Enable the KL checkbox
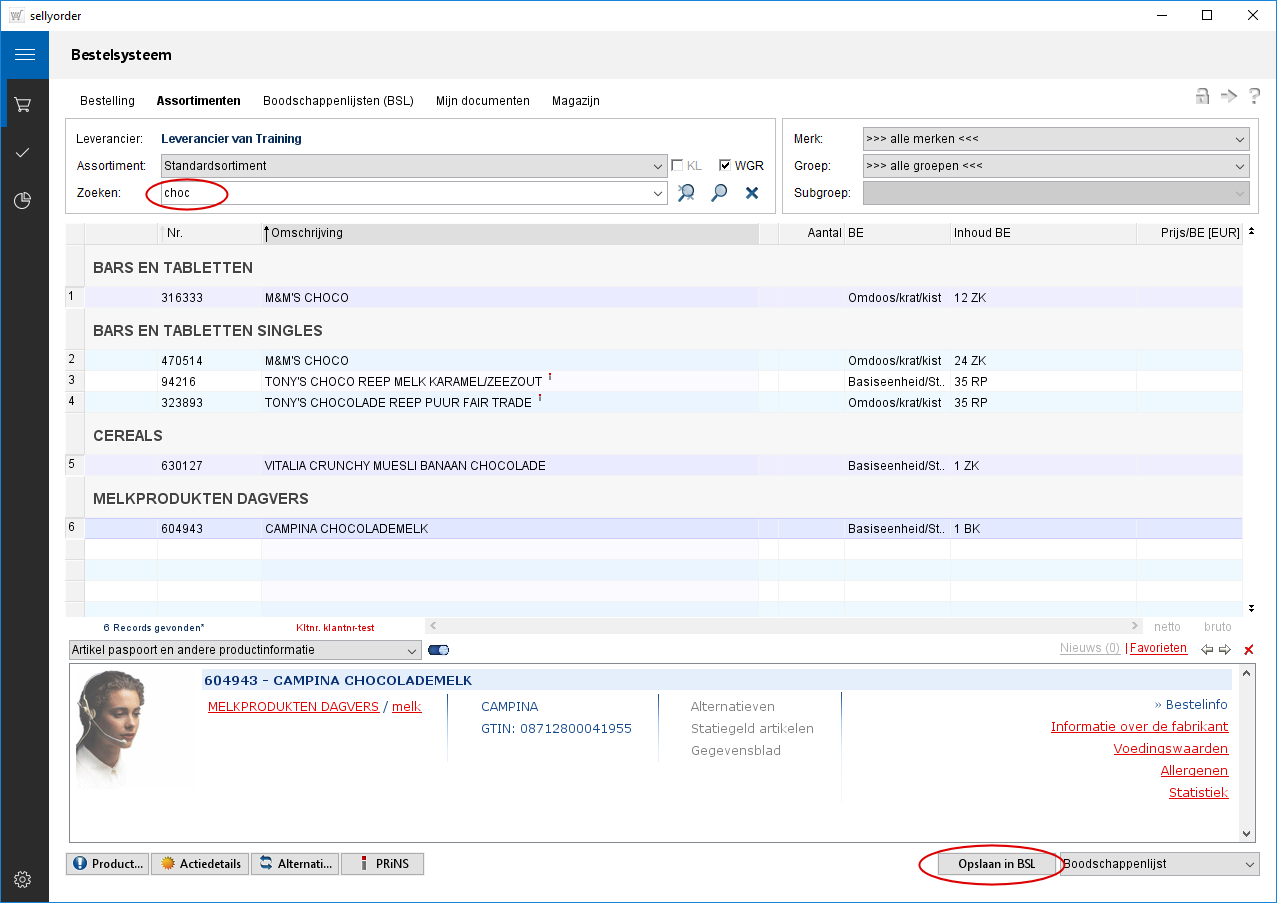The width and height of the screenshot is (1277, 903). [x=677, y=166]
